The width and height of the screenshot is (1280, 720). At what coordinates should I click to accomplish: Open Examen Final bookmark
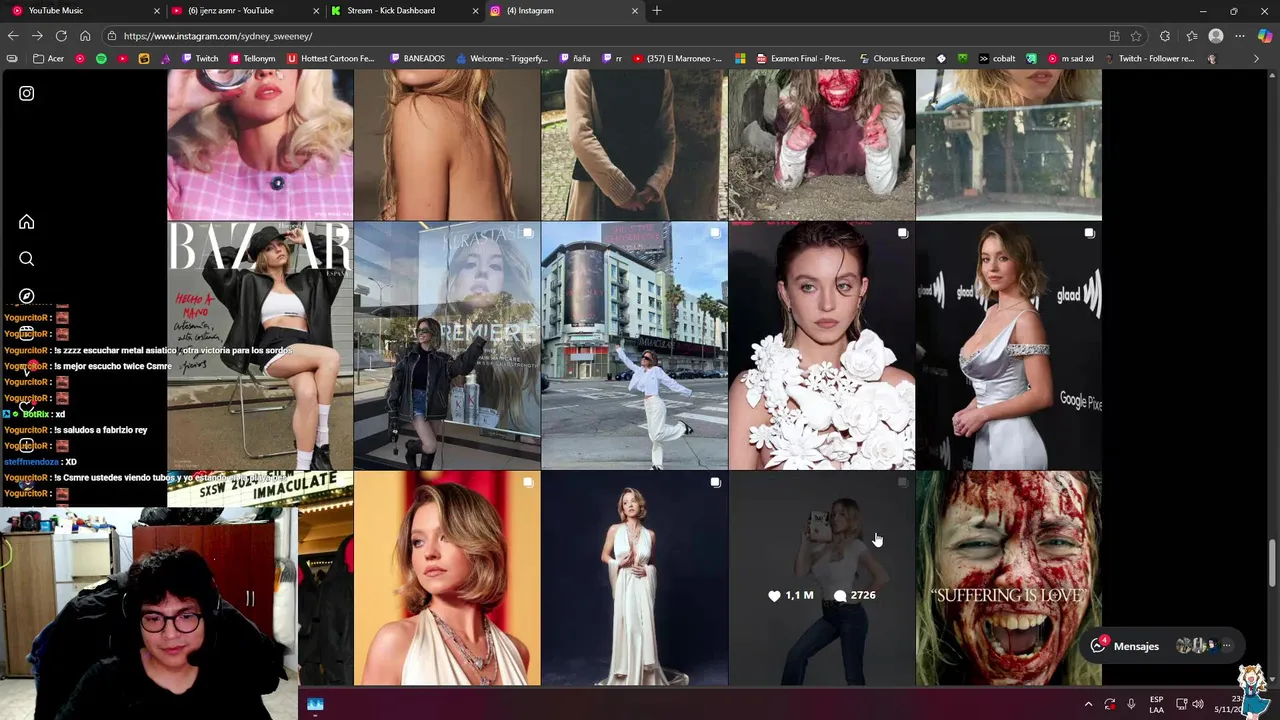[800, 59]
